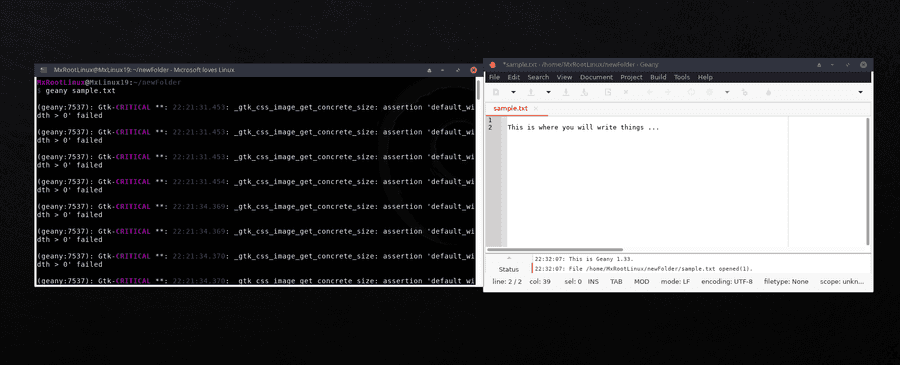Click the 'geany sample.txt' command in terminal

click(80, 91)
